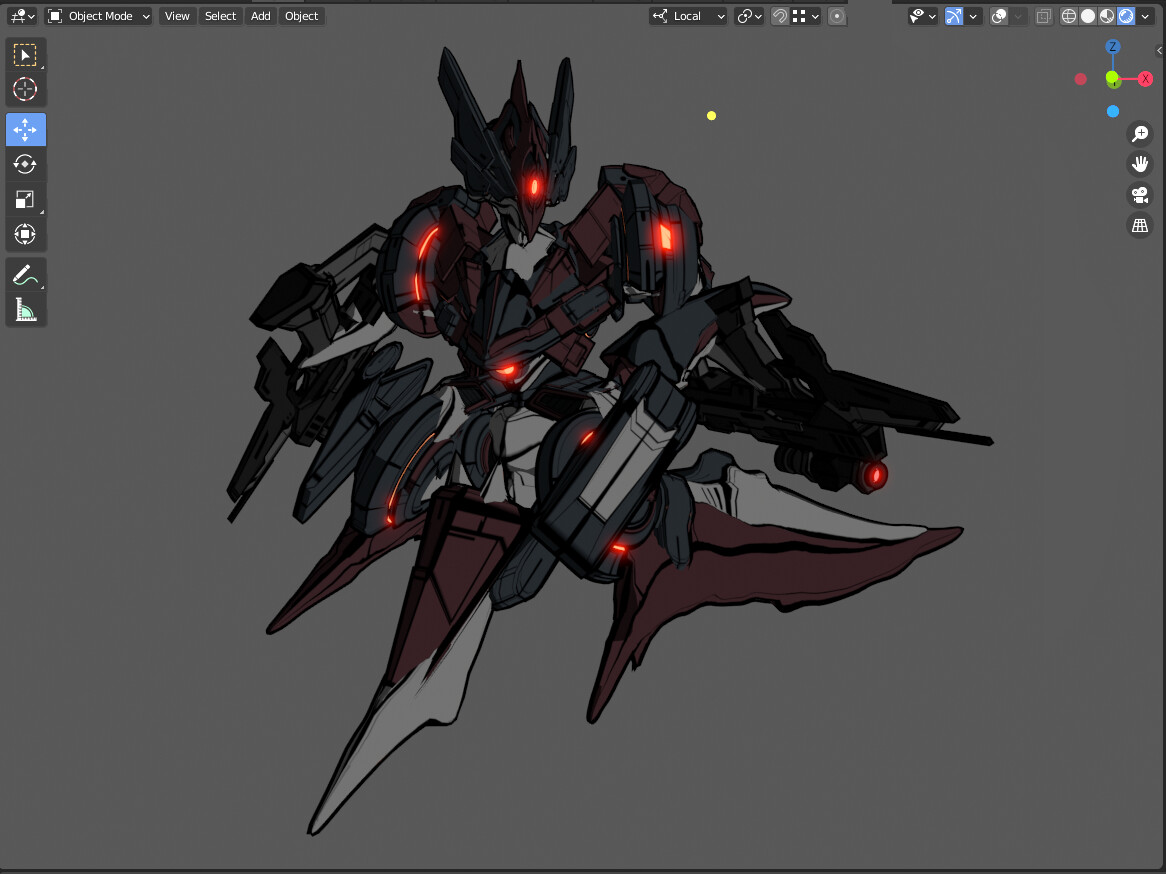Expand the gizmo options dropdown arrow
This screenshot has height=874, width=1166.
click(973, 16)
